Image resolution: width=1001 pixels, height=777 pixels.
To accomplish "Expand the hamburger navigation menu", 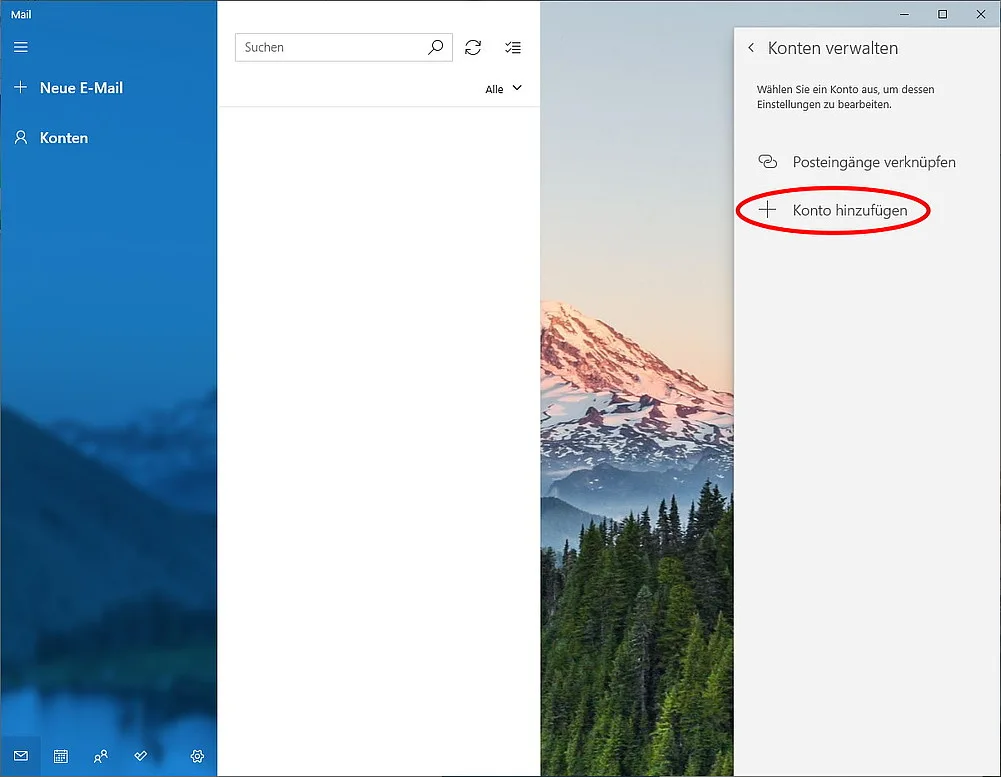I will pos(21,47).
